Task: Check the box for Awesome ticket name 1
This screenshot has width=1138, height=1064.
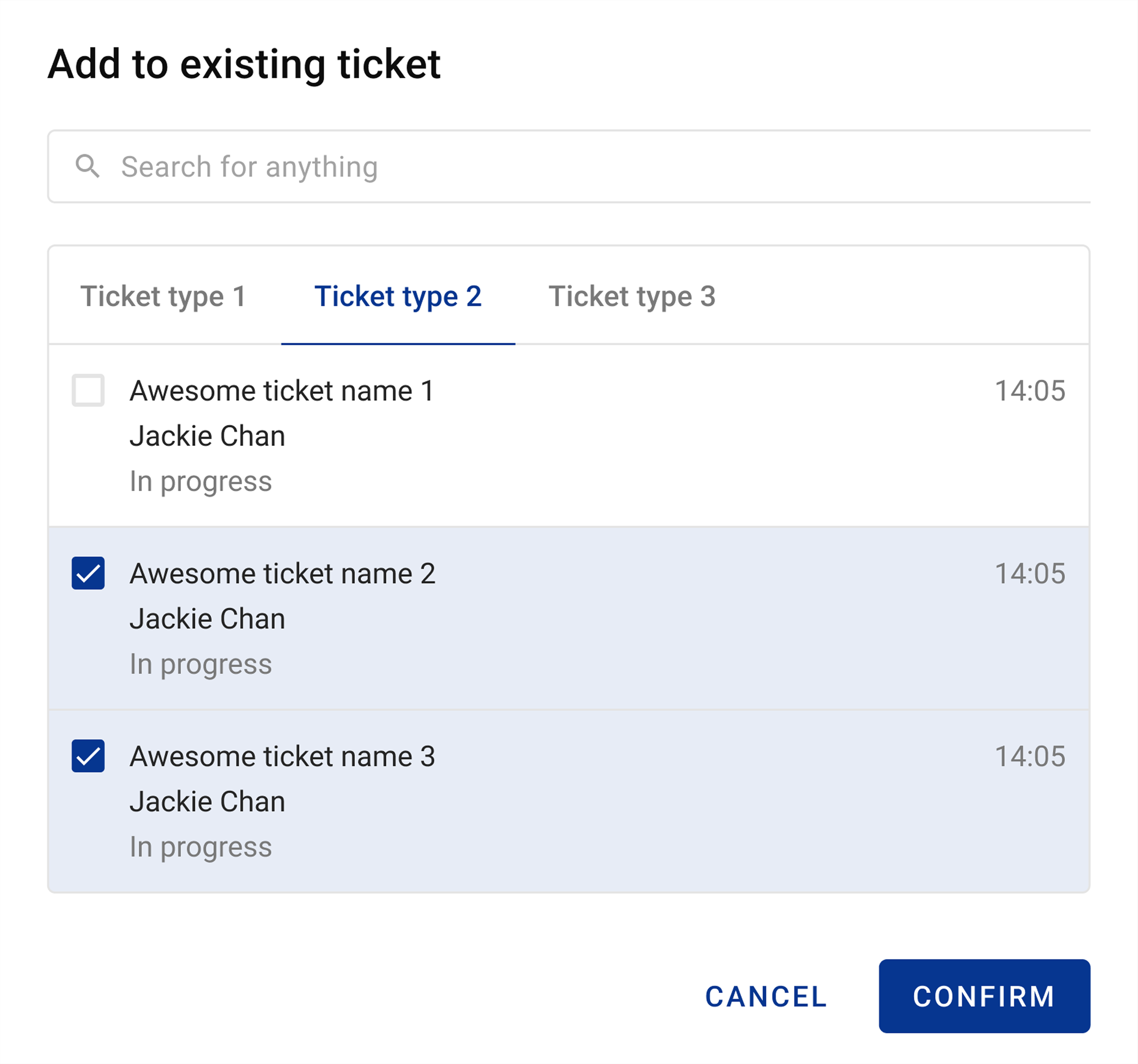Action: click(x=88, y=390)
